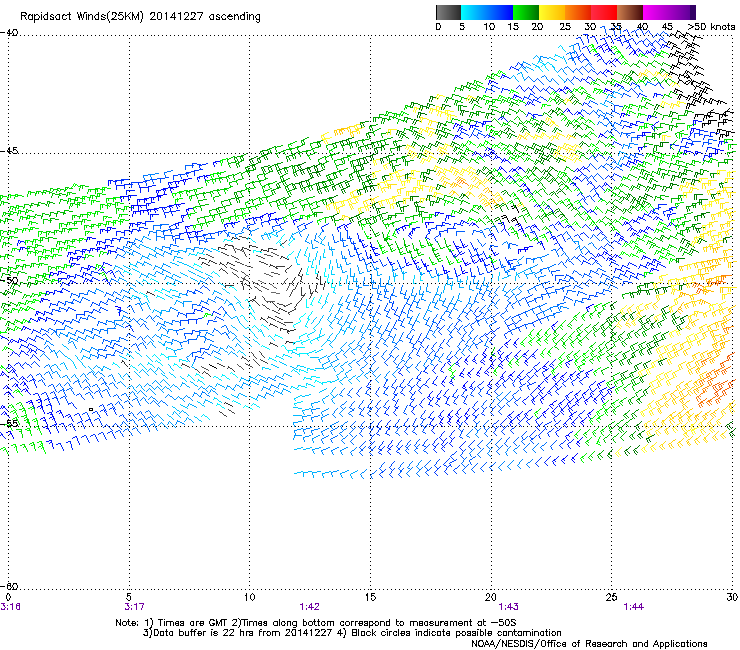Image resolution: width=740 pixels, height=650 pixels.
Task: Click the note line "Data buffer is 22 hrs"
Action: (203, 633)
